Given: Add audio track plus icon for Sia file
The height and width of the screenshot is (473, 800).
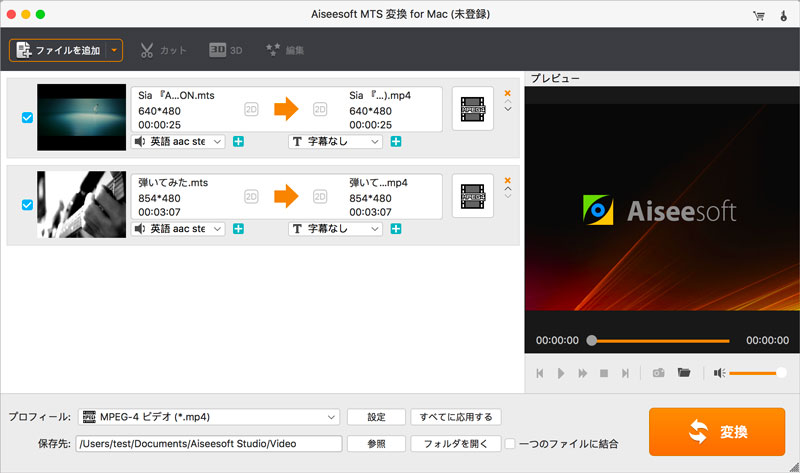Looking at the screenshot, I should point(238,141).
